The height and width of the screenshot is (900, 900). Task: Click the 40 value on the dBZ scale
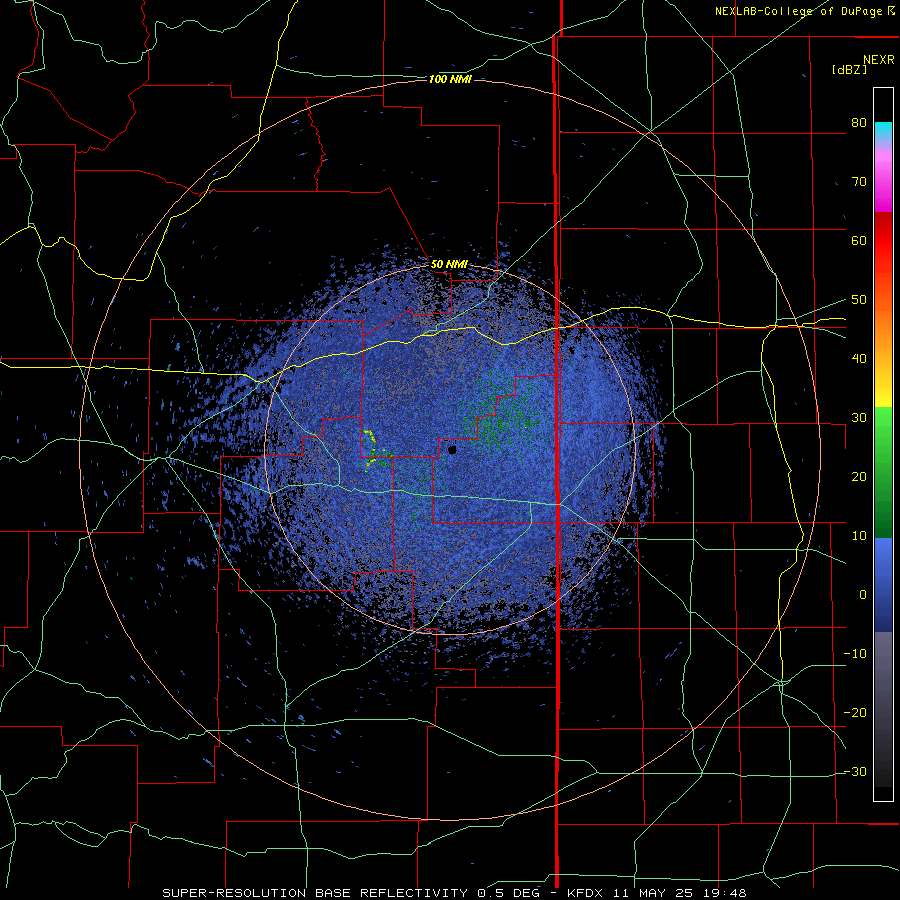coord(859,359)
